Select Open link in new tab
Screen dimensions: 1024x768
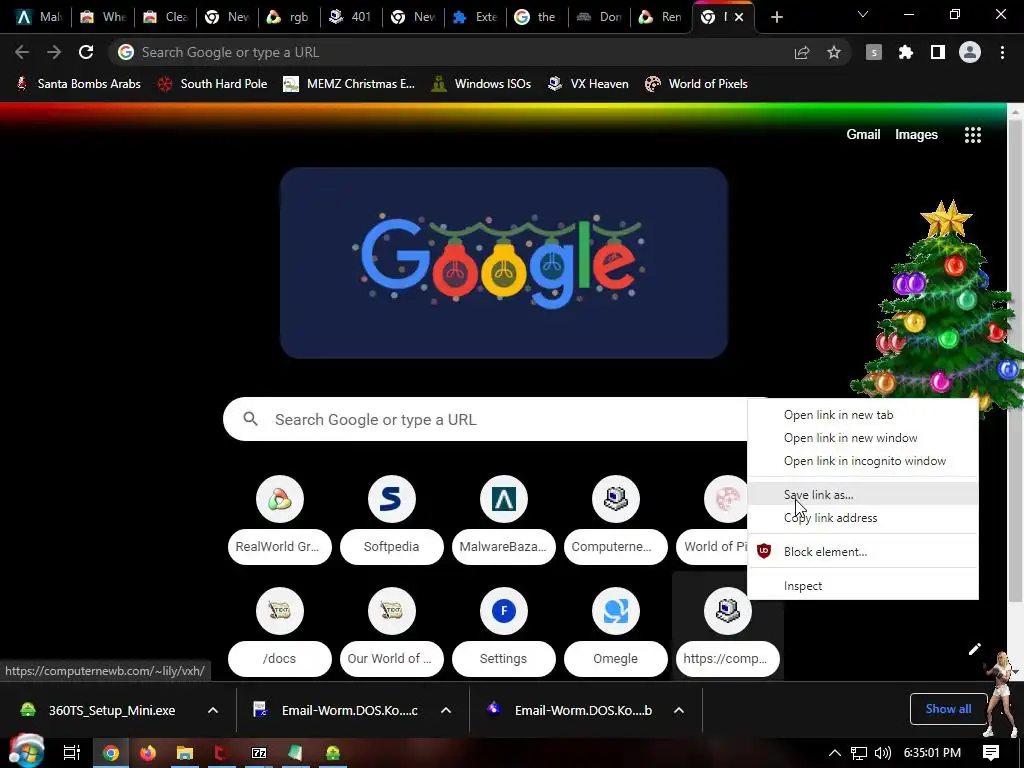(863, 415)
